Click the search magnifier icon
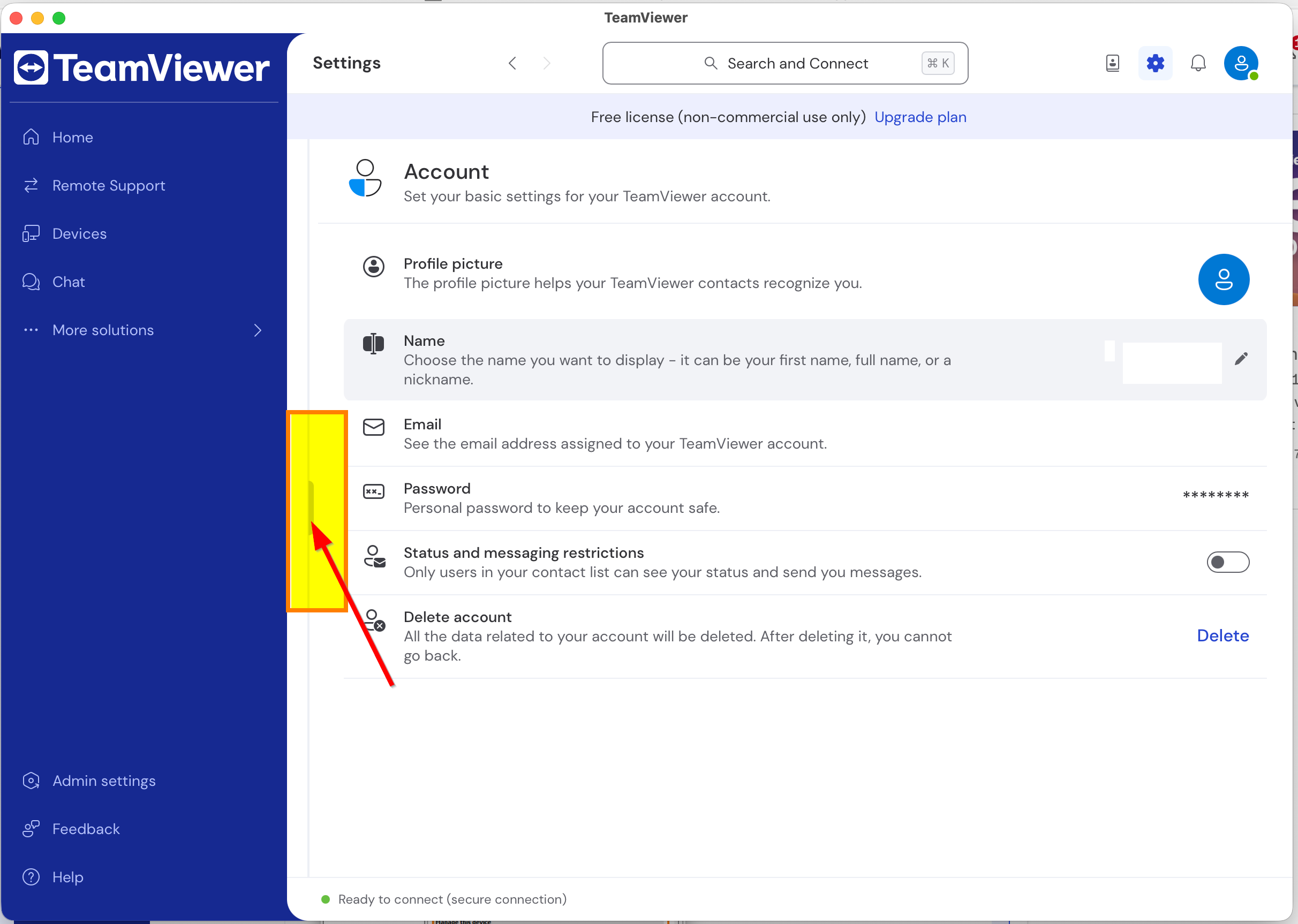1298x924 pixels. 711,63
